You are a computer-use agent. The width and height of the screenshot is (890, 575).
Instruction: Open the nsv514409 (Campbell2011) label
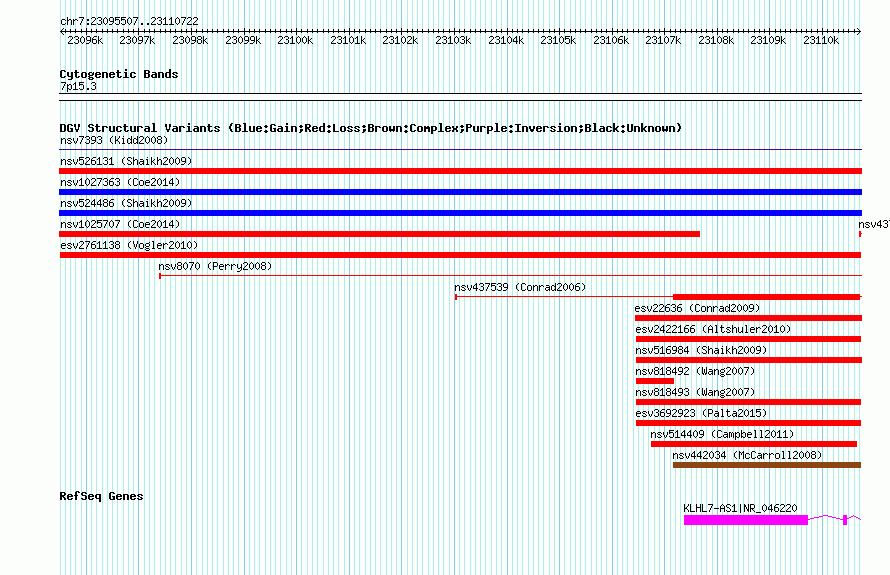[722, 434]
